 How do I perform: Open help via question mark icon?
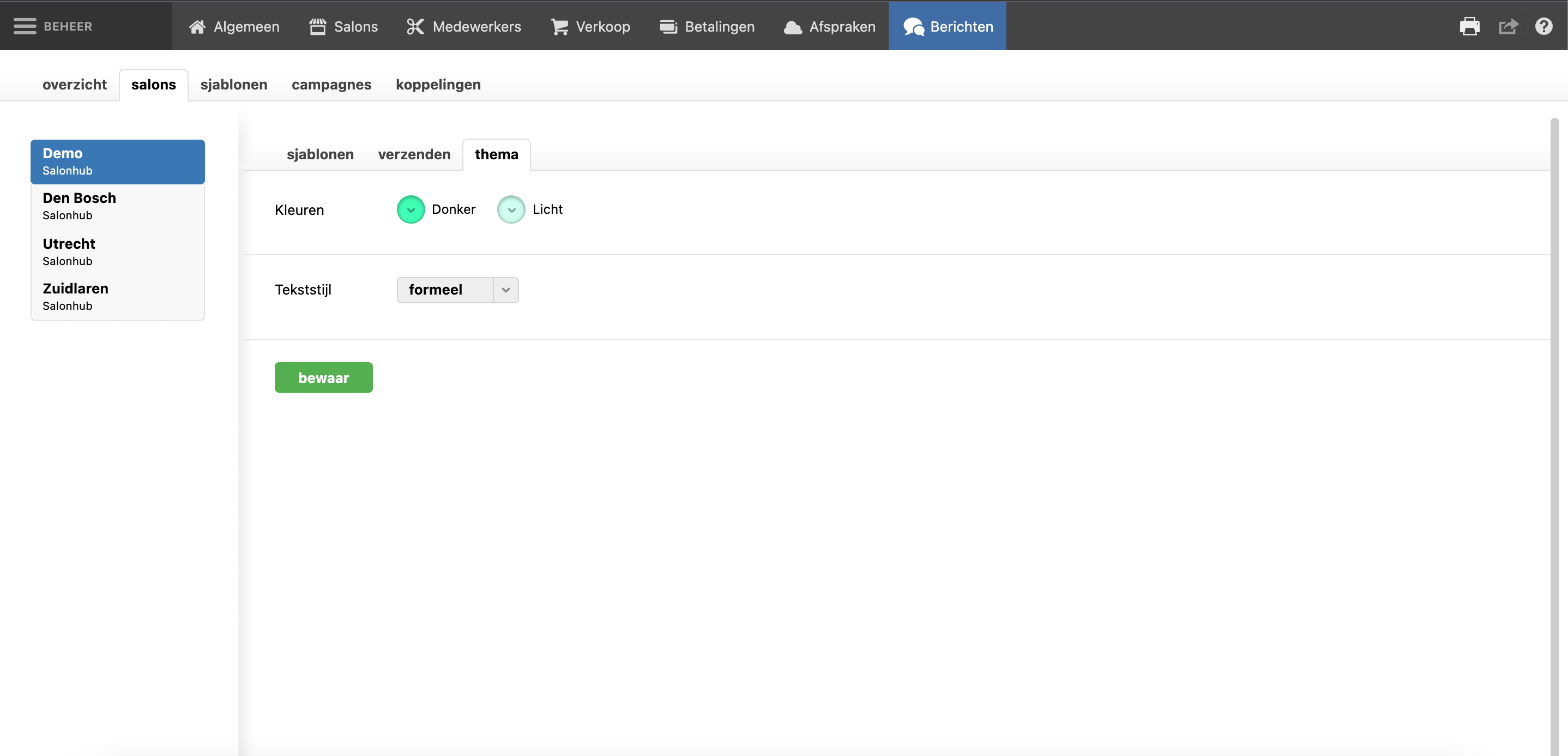point(1543,26)
